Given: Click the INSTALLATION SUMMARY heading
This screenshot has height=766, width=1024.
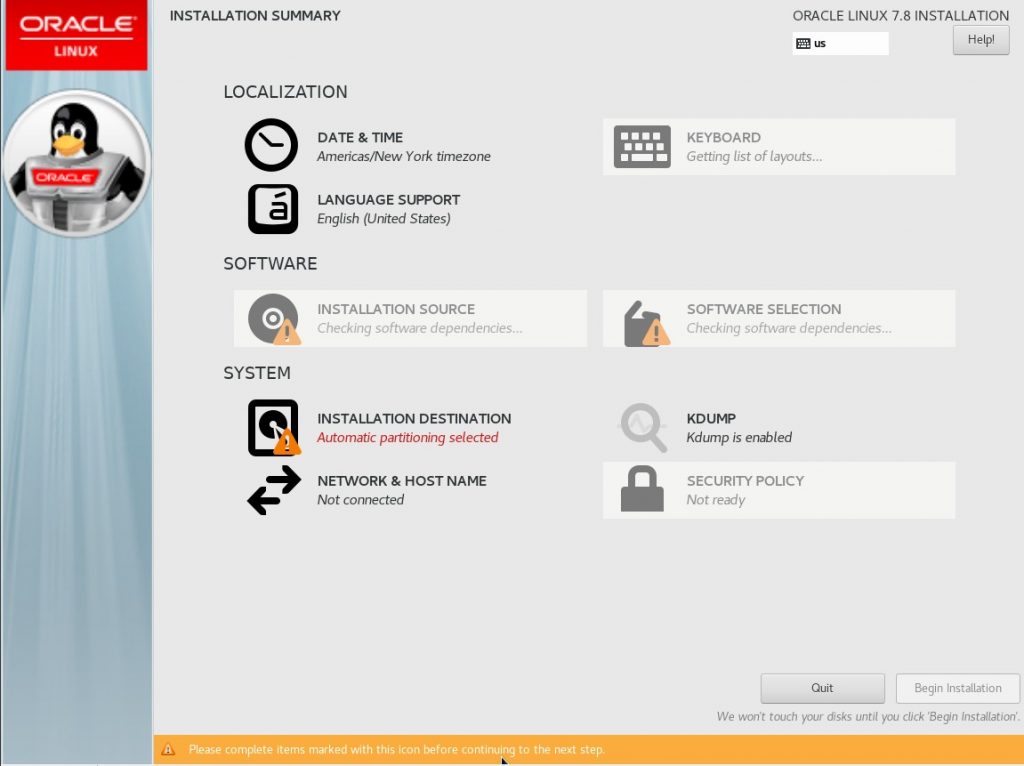Looking at the screenshot, I should pos(255,16).
